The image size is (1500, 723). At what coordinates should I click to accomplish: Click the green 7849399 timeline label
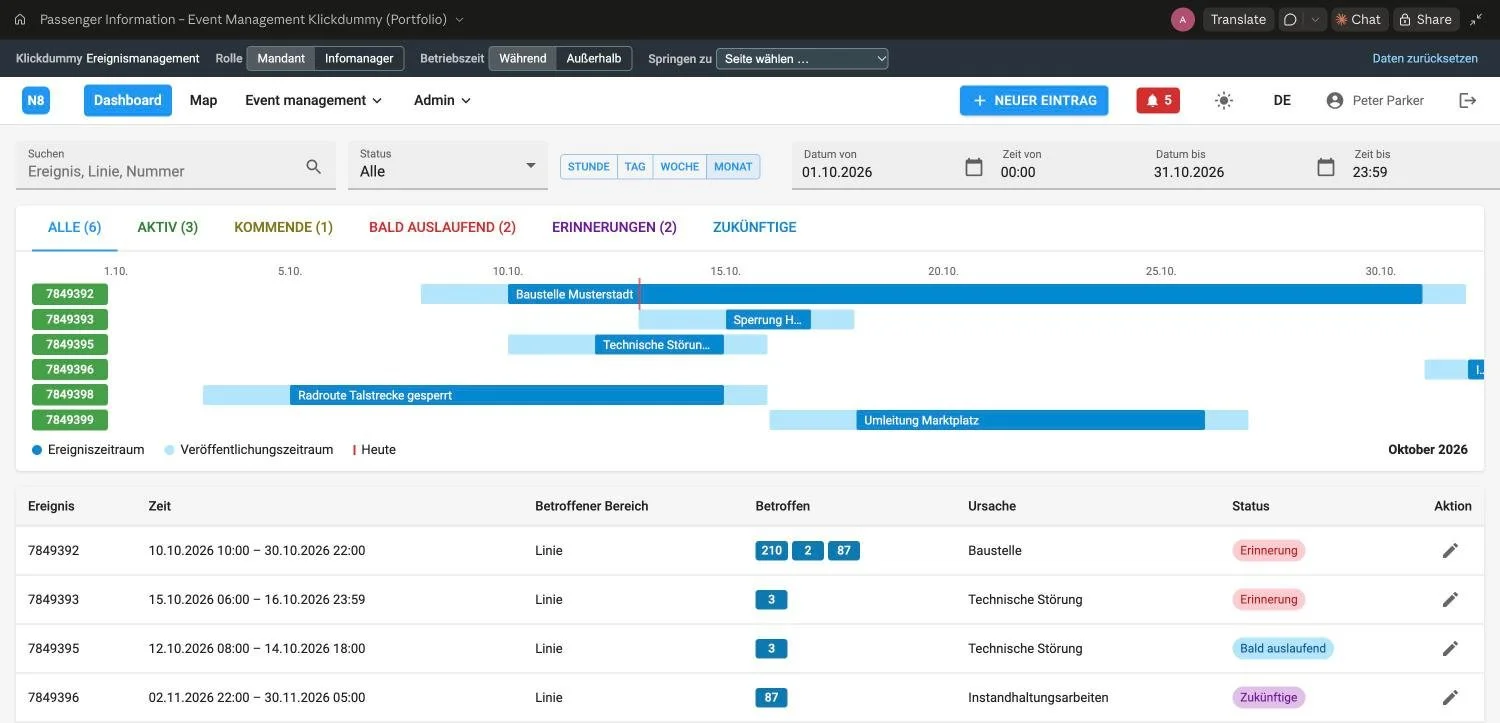pos(70,419)
